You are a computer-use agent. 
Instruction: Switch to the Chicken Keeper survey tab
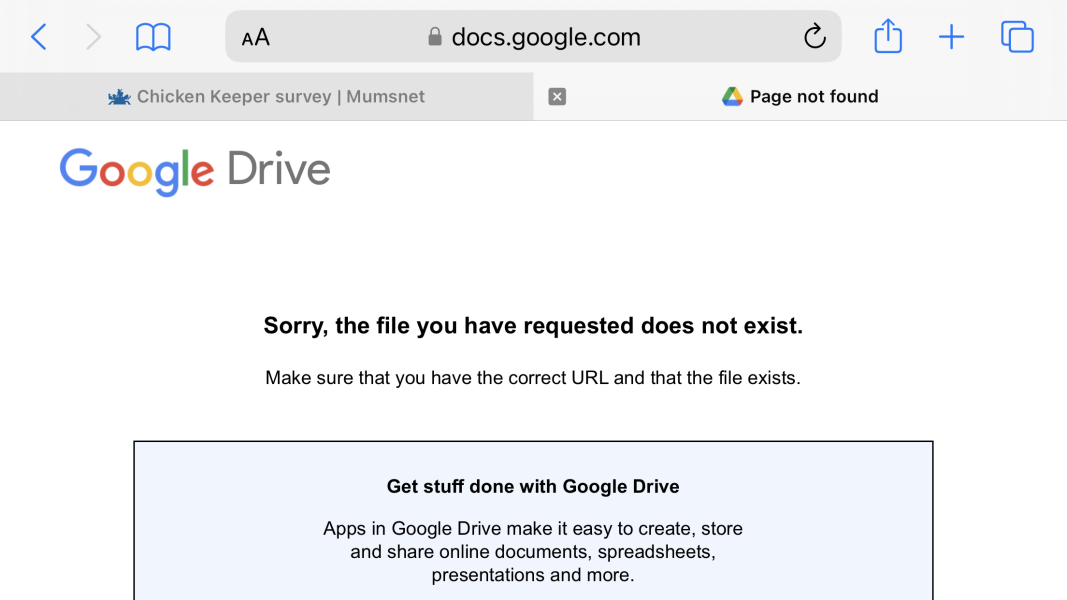coord(280,97)
